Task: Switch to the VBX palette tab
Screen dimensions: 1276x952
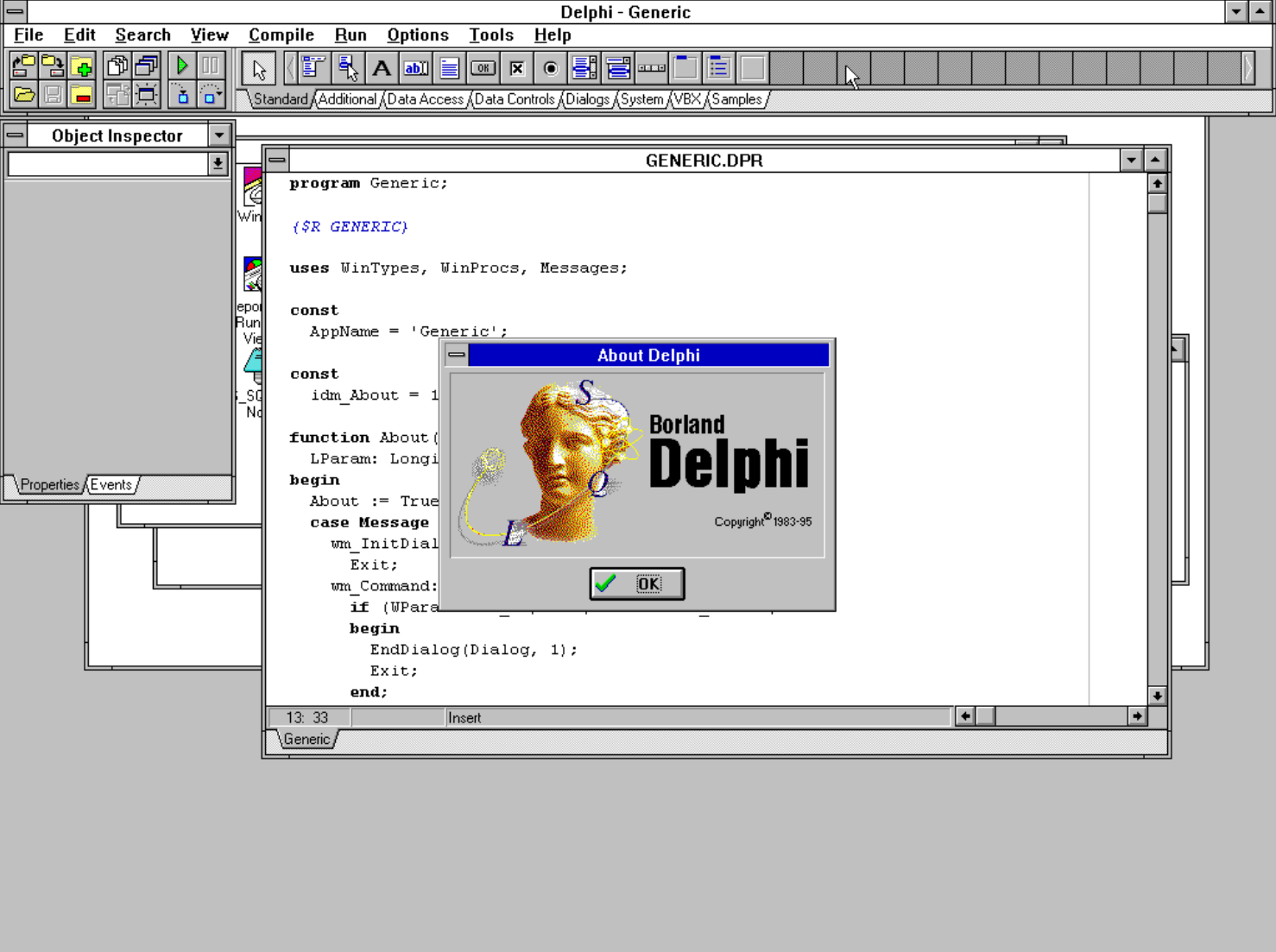Action: coord(687,99)
